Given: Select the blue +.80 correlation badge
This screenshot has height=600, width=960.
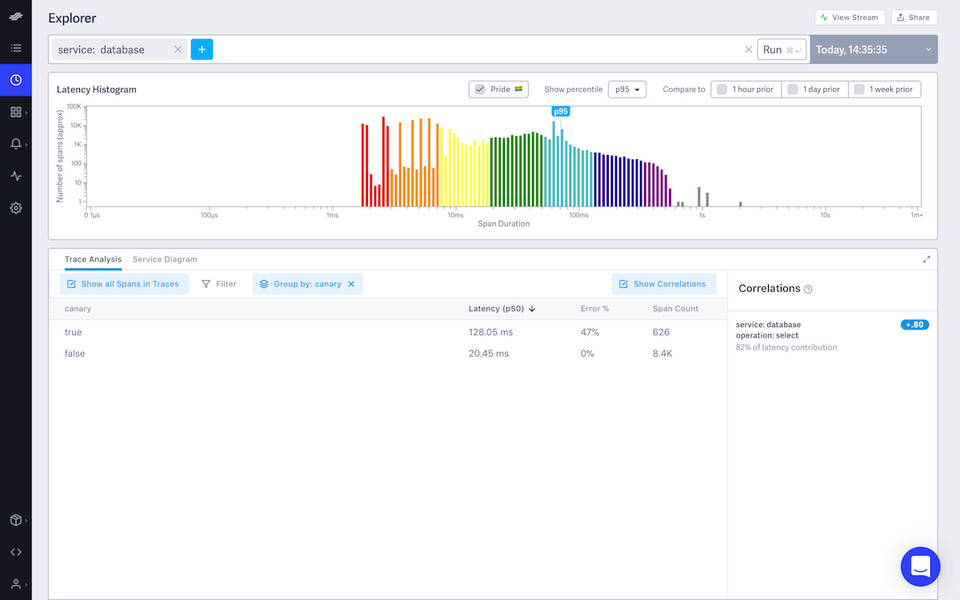Looking at the screenshot, I should point(914,324).
